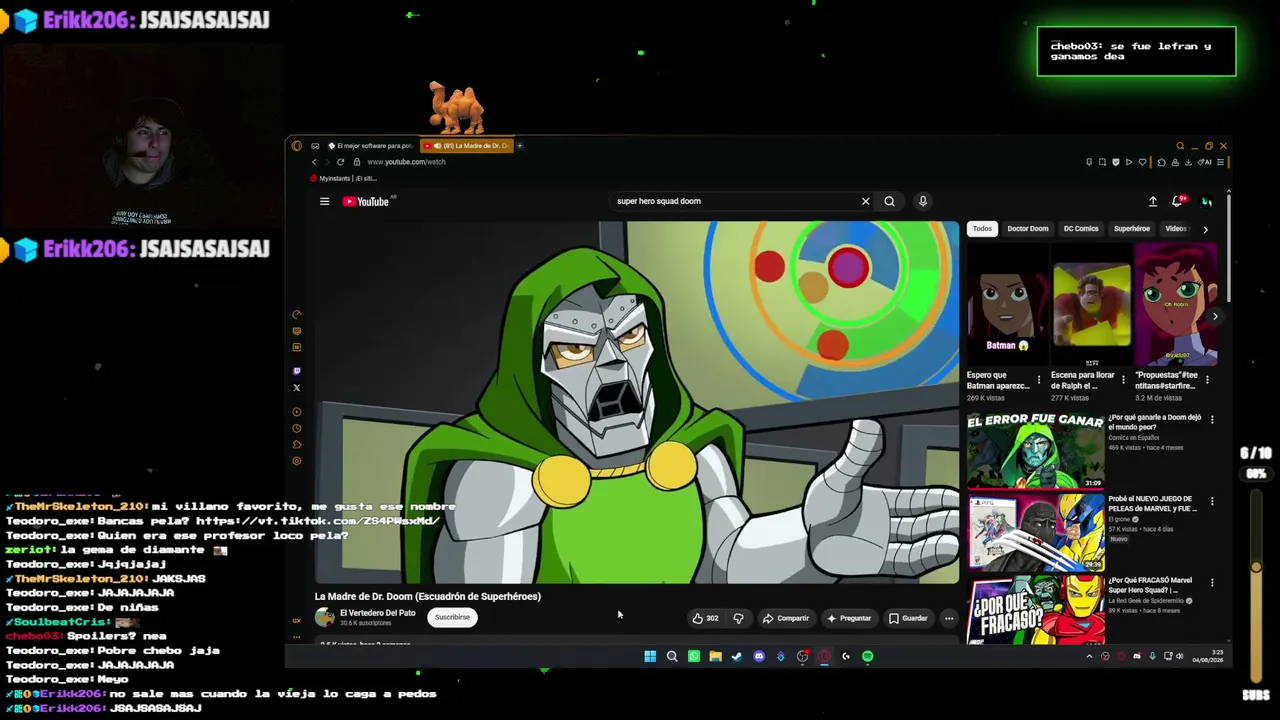Screen dimensions: 1280x720
Task: Click the browser heart bookmarks icon
Action: (1142, 162)
